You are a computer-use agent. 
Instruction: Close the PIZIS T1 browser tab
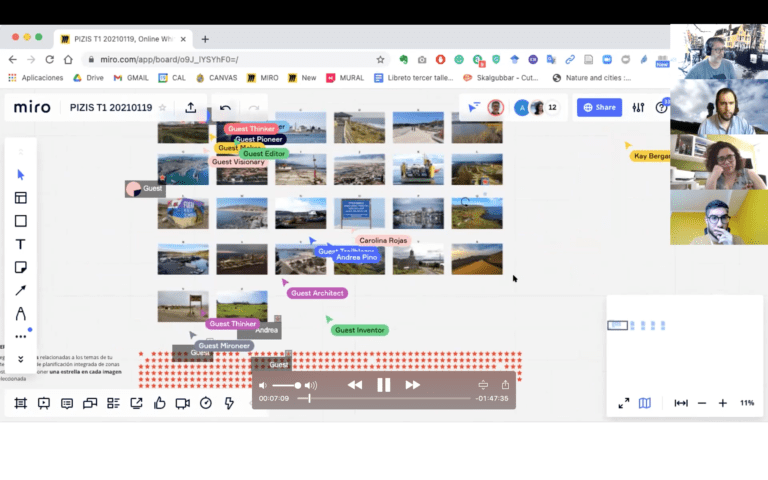[x=183, y=39]
